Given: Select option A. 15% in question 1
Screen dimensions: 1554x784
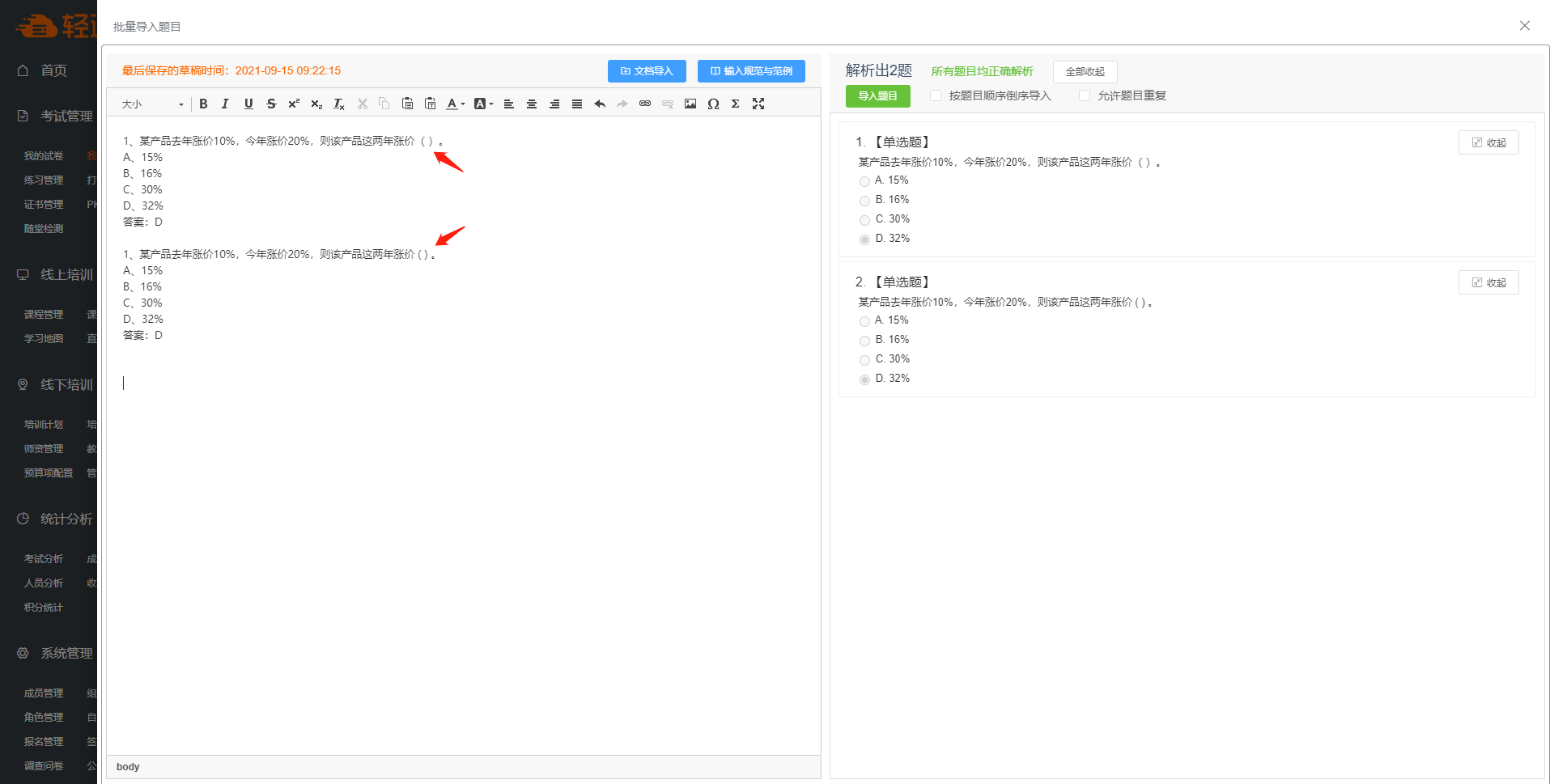Looking at the screenshot, I should click(865, 181).
